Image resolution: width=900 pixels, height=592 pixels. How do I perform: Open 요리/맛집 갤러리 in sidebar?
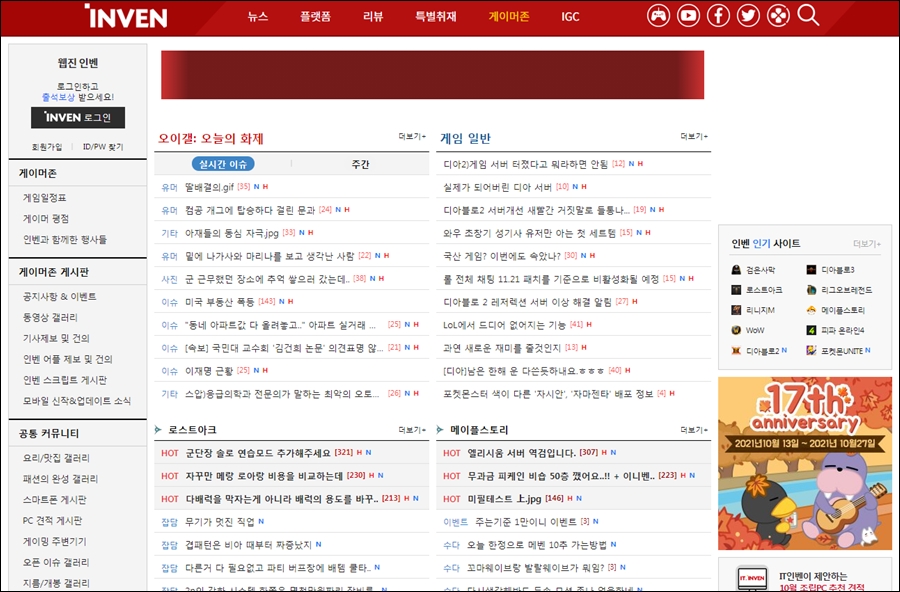[56, 458]
